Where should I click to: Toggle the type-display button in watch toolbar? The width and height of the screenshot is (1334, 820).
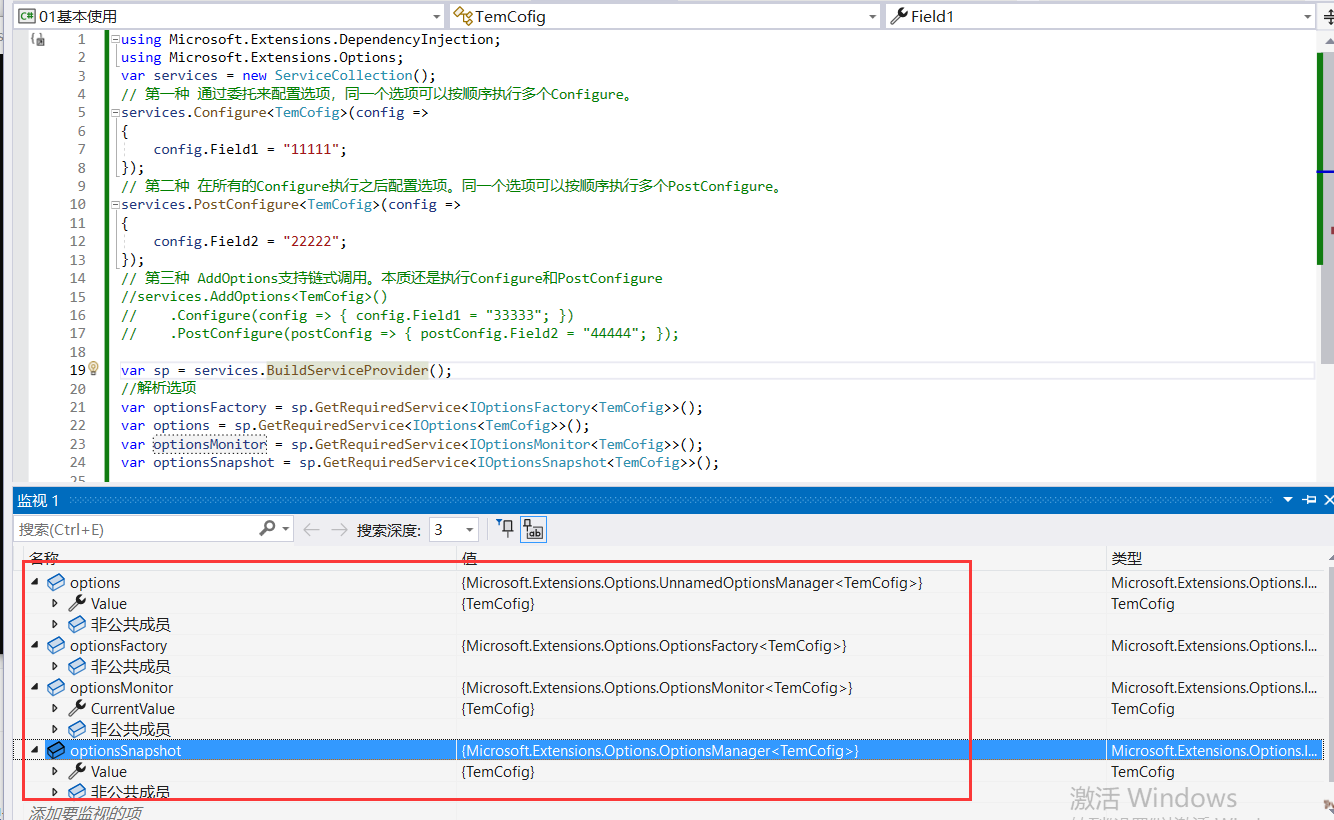pyautogui.click(x=534, y=529)
